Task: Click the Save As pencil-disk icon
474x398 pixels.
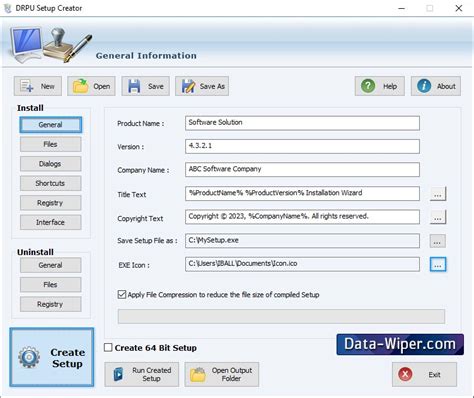Action: click(188, 86)
